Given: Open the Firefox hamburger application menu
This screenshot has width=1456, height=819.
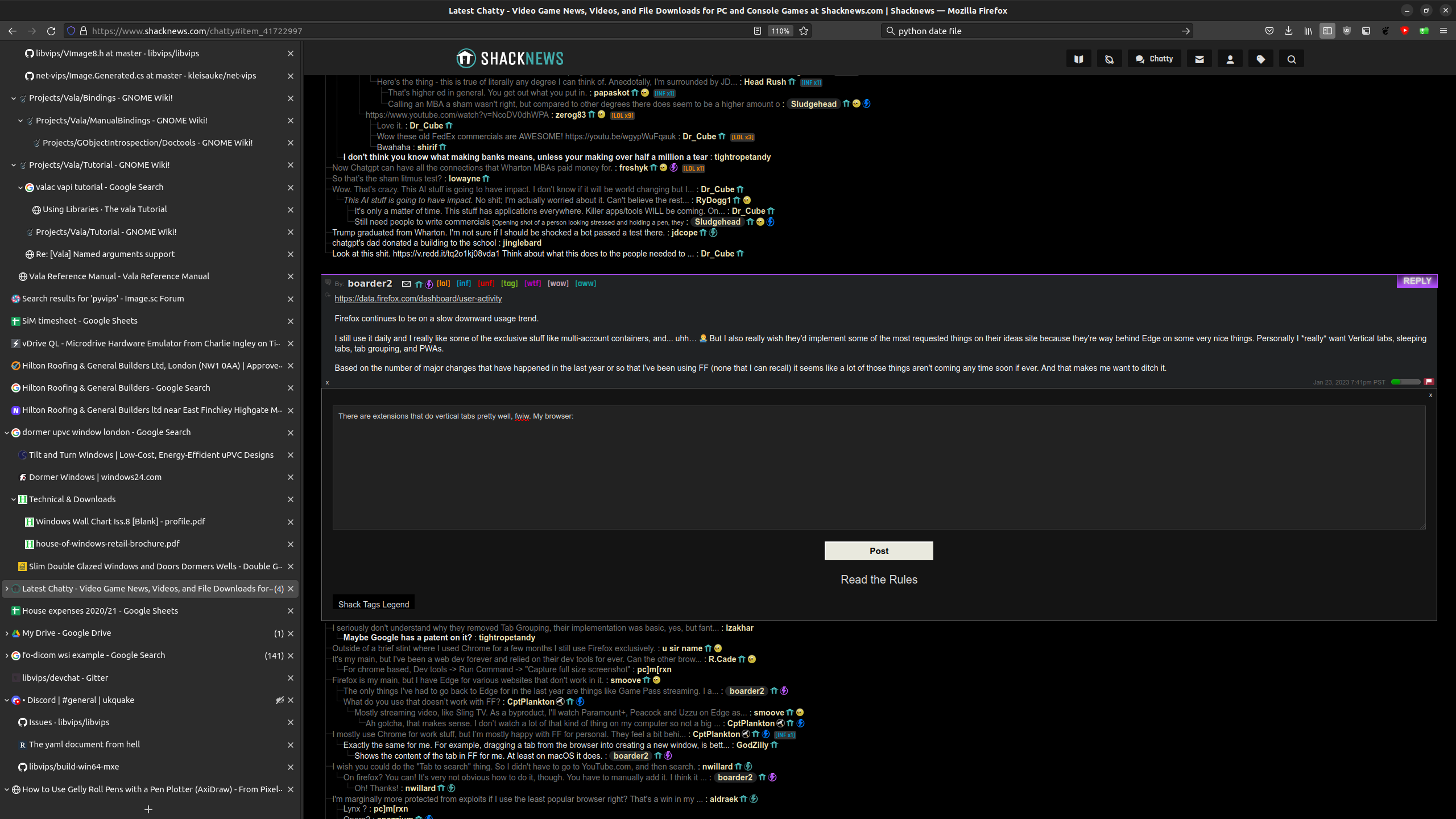Looking at the screenshot, I should [1443, 31].
